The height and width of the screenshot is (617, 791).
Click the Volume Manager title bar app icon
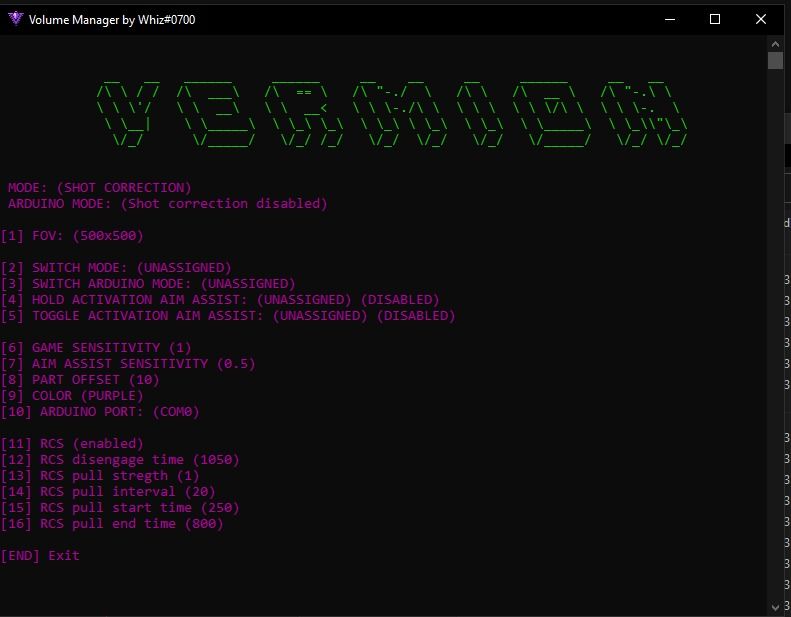click(x=14, y=19)
